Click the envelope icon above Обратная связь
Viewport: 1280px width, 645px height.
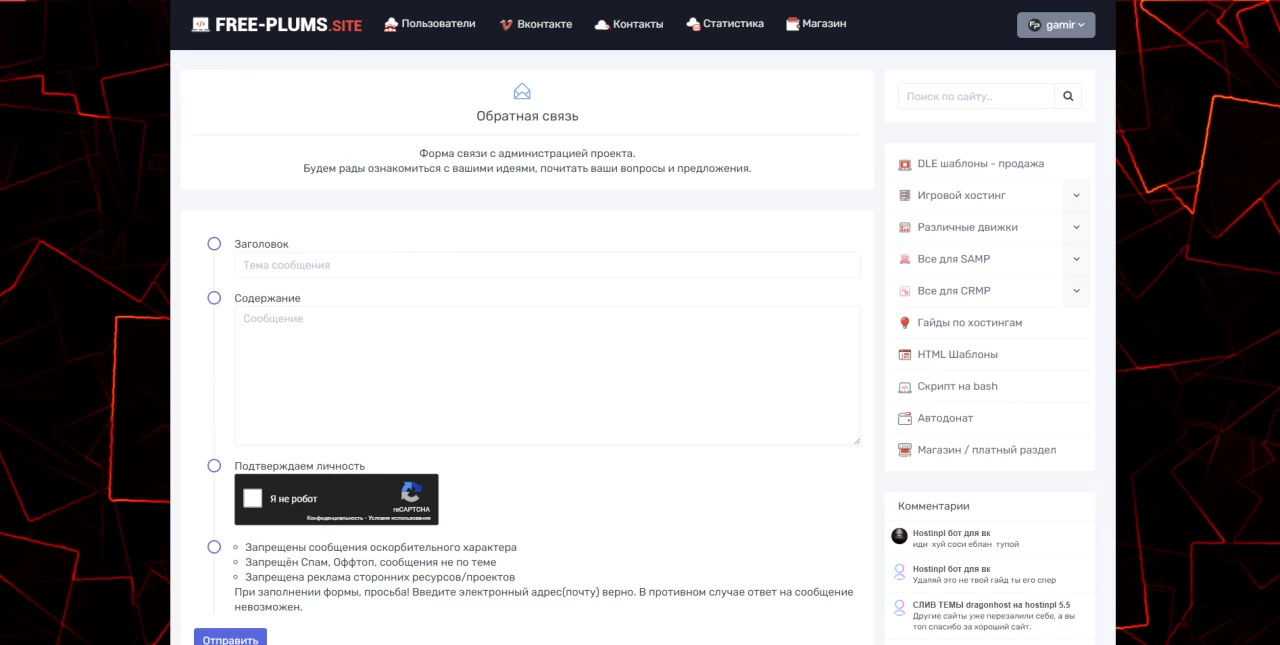pyautogui.click(x=522, y=91)
